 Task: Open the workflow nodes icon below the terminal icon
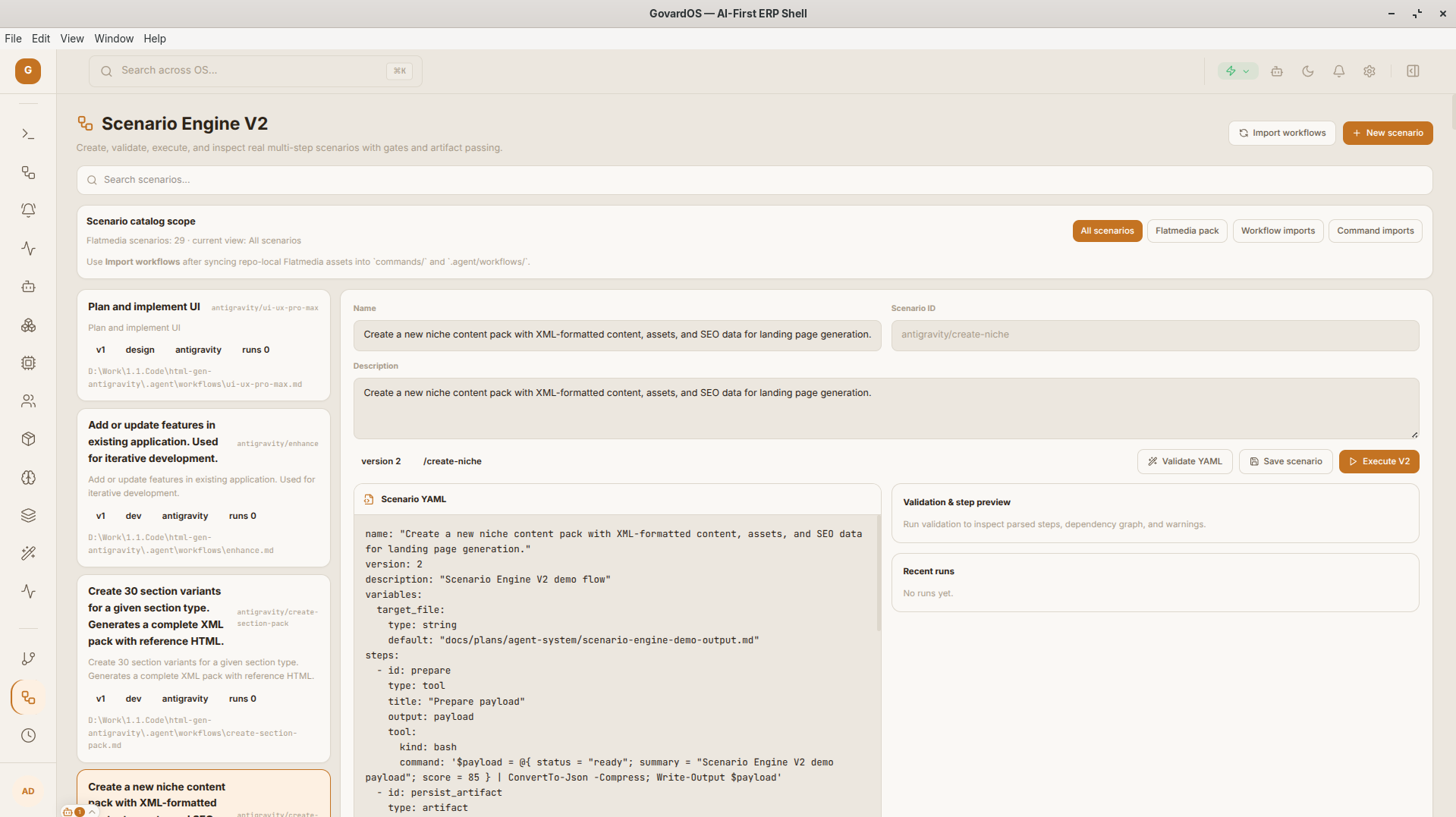(x=28, y=173)
